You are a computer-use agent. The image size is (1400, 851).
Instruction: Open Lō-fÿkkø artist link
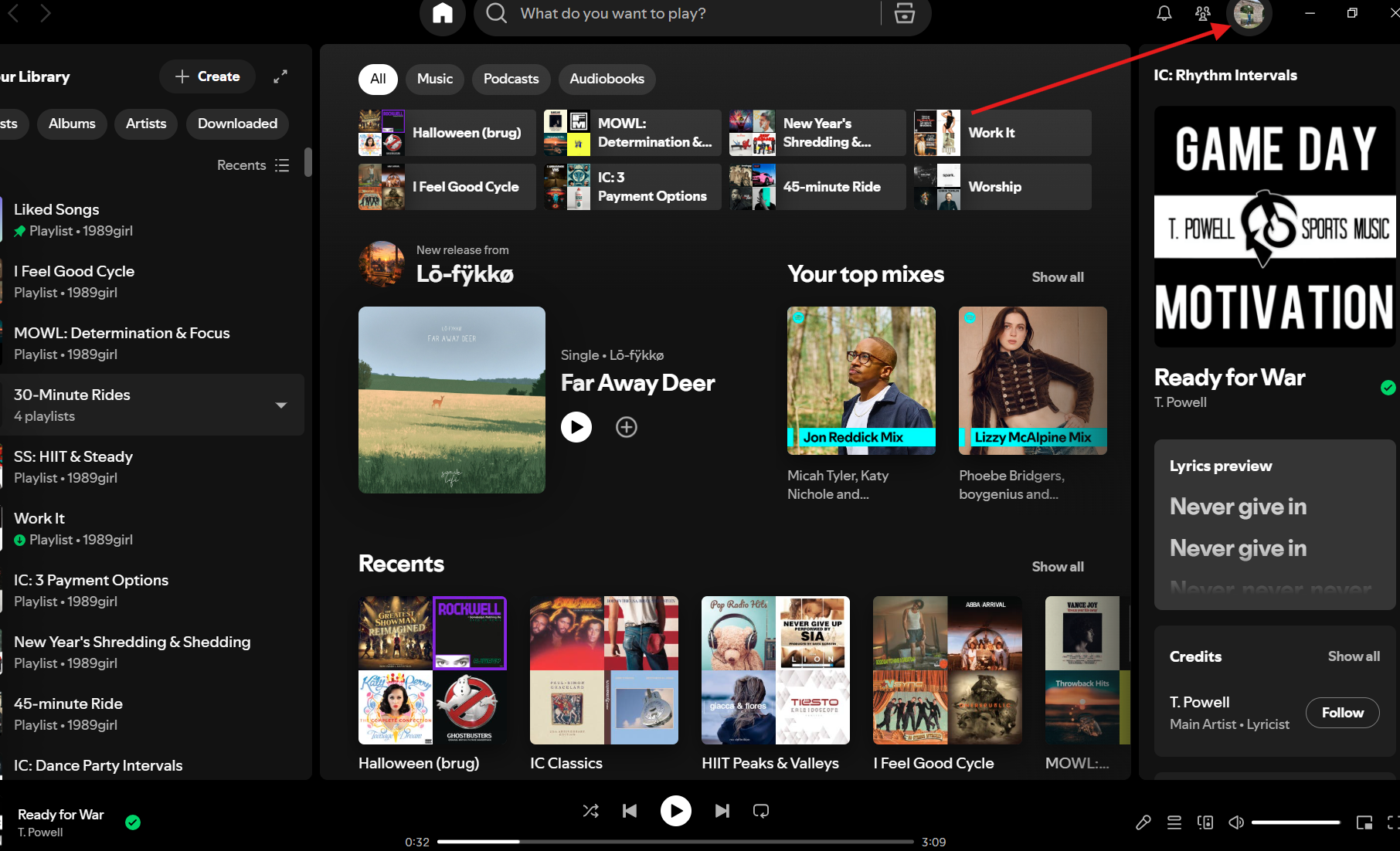point(464,274)
